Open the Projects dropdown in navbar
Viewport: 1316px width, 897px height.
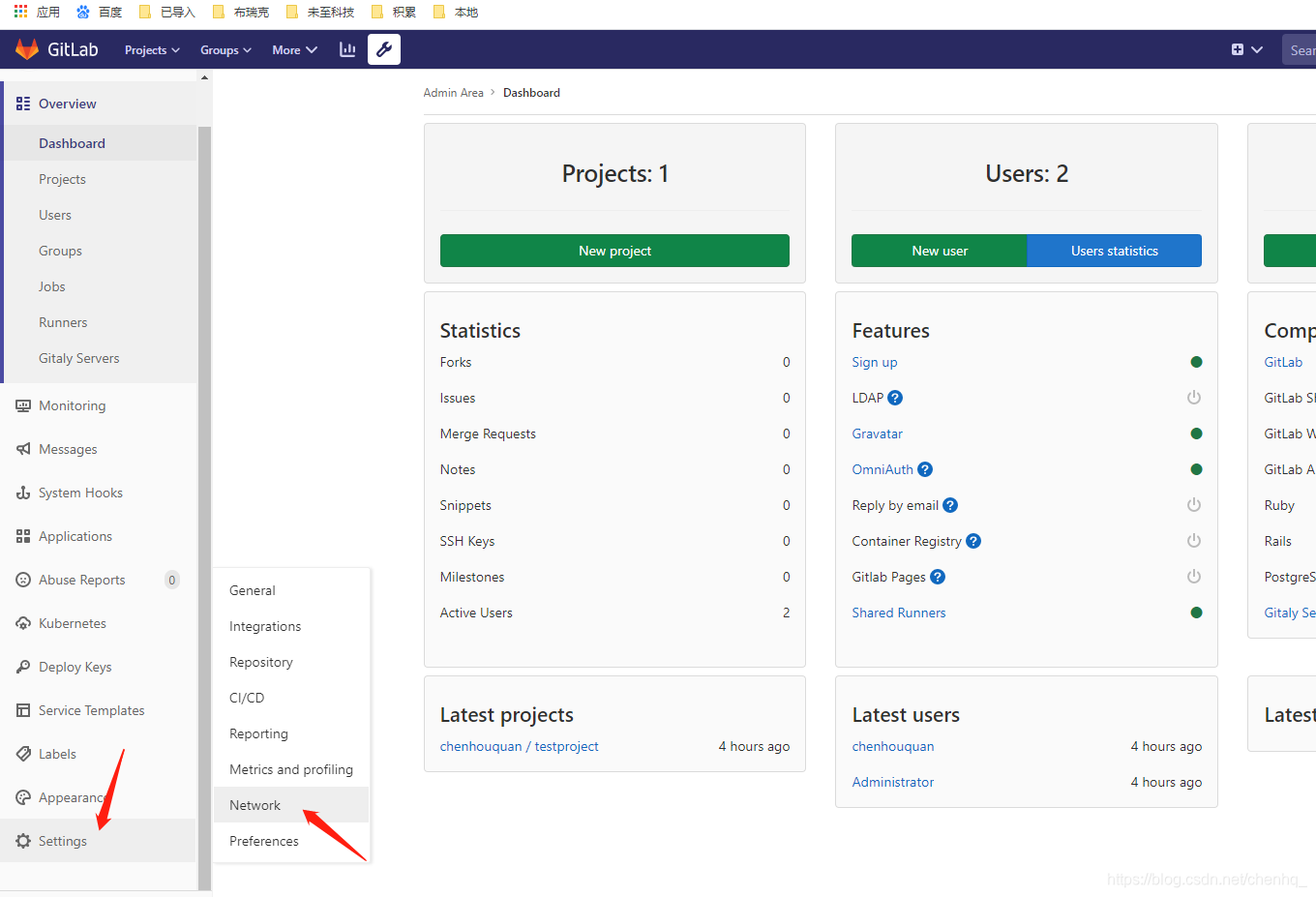click(x=152, y=50)
